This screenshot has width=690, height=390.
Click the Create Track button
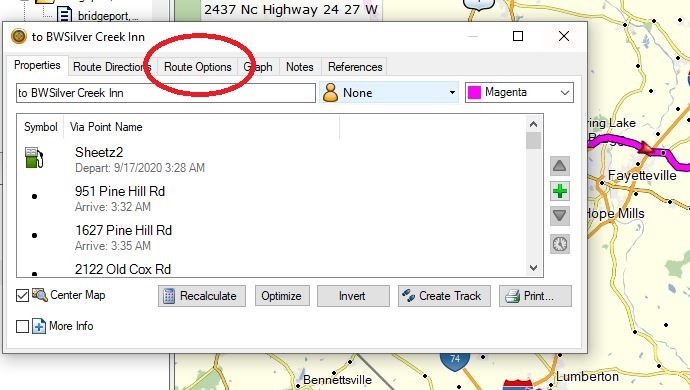click(x=444, y=296)
